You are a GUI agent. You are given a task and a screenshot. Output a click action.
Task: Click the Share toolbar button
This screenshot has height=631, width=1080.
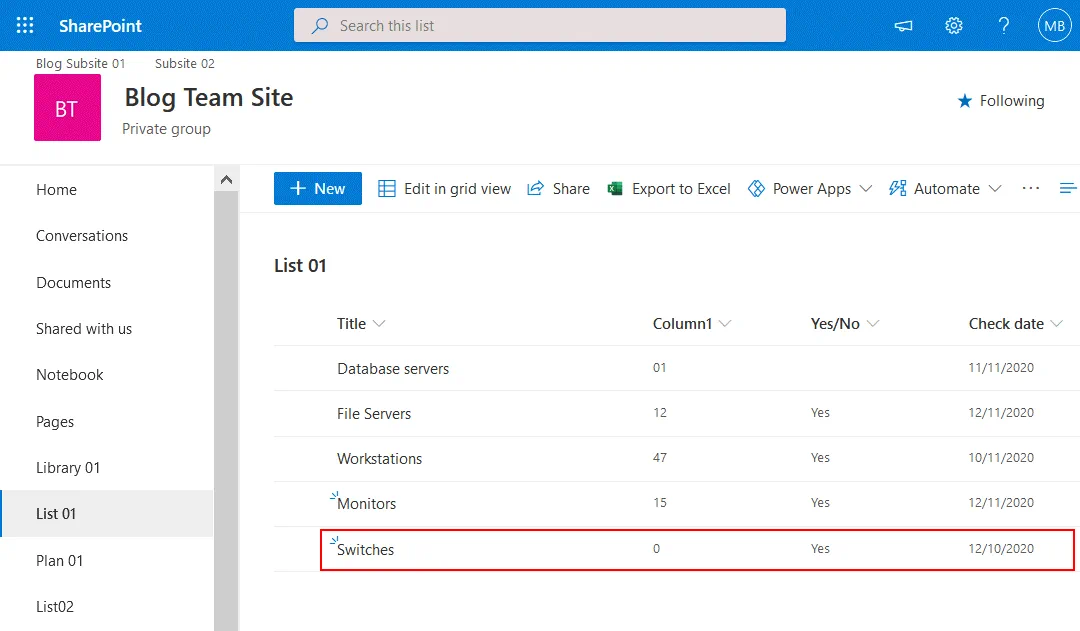click(559, 189)
